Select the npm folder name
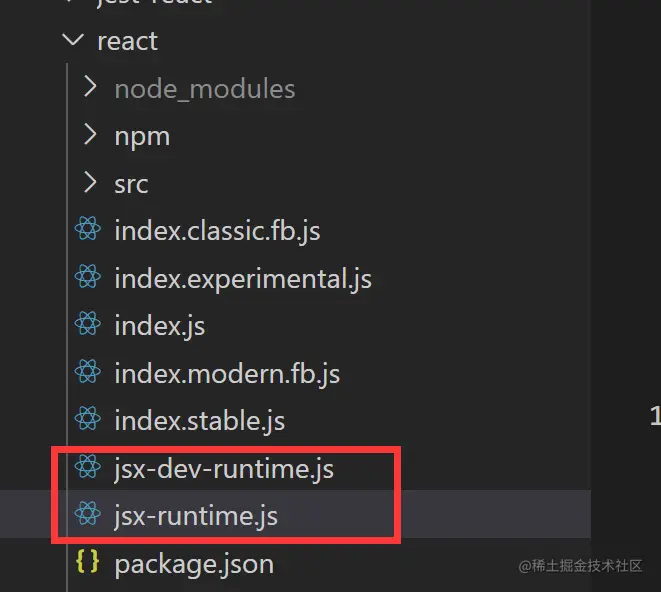Screen dimensions: 661x592 142,137
